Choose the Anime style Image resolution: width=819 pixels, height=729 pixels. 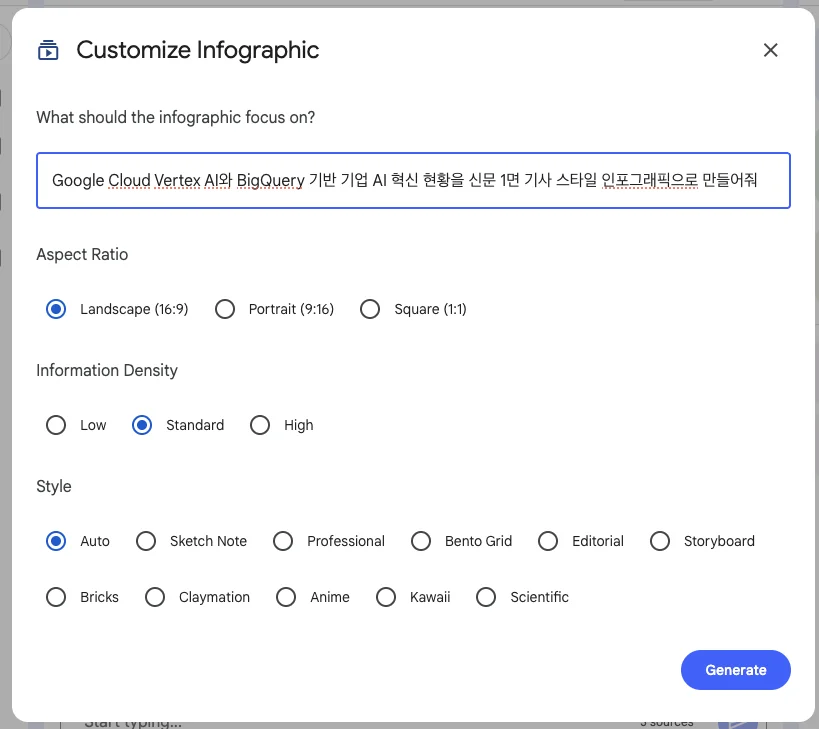[x=286, y=597]
